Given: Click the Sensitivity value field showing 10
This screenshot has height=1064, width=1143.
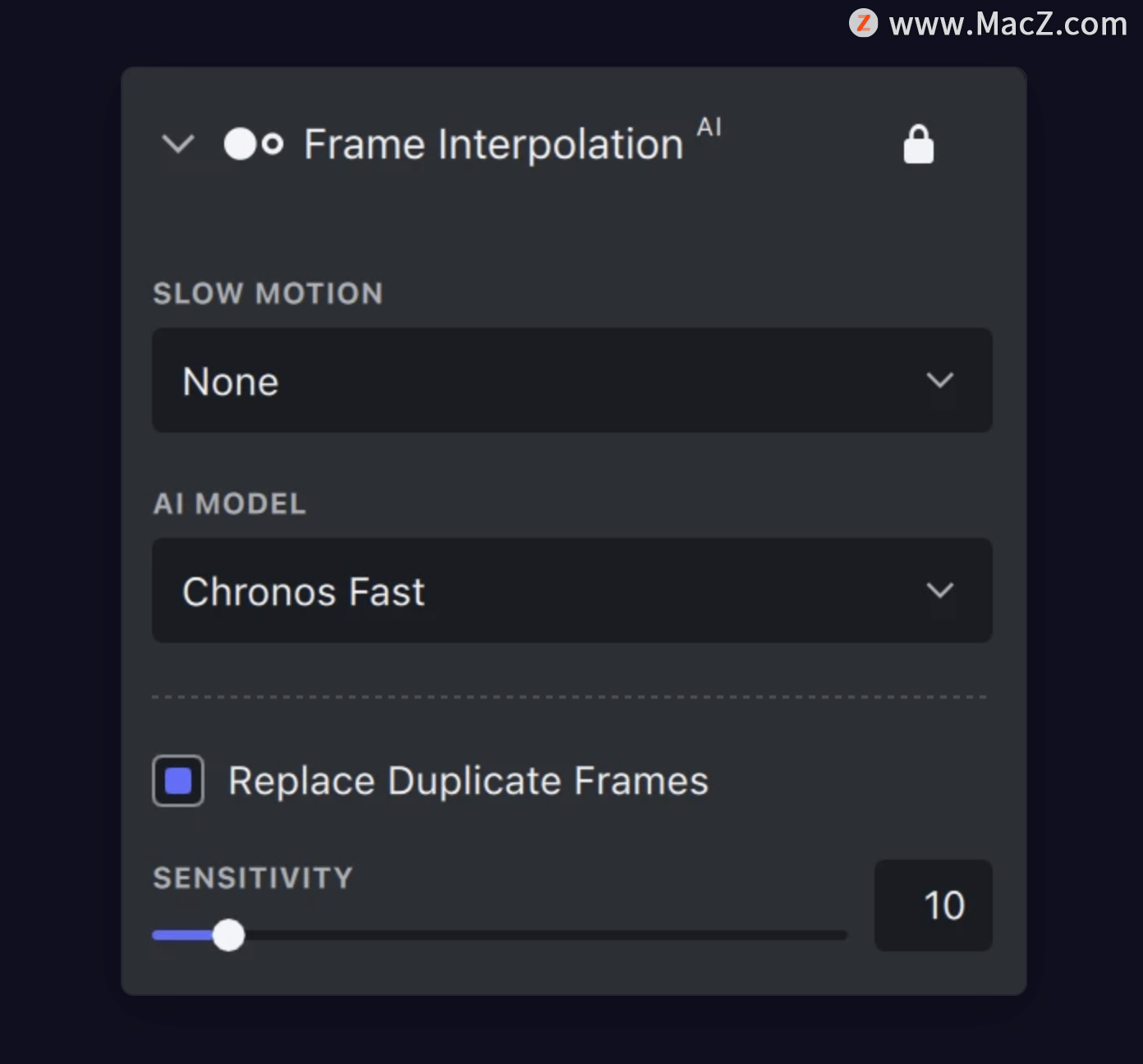Looking at the screenshot, I should click(x=934, y=906).
